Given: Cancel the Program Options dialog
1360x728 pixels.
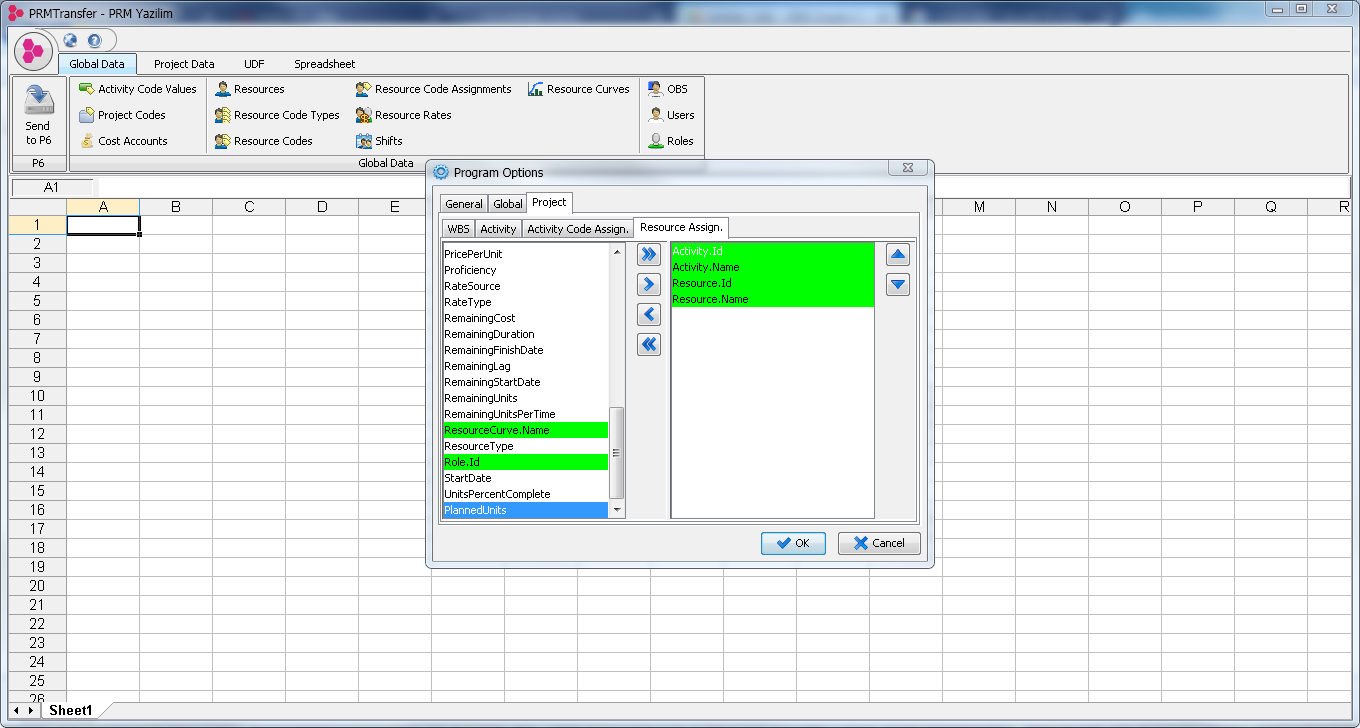Looking at the screenshot, I should coord(878,543).
